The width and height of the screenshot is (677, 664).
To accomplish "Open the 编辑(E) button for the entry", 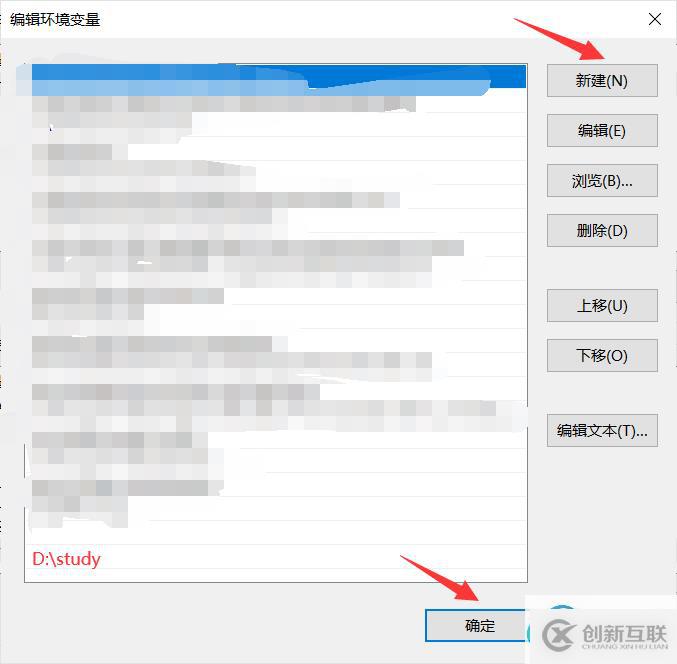I will click(x=602, y=130).
